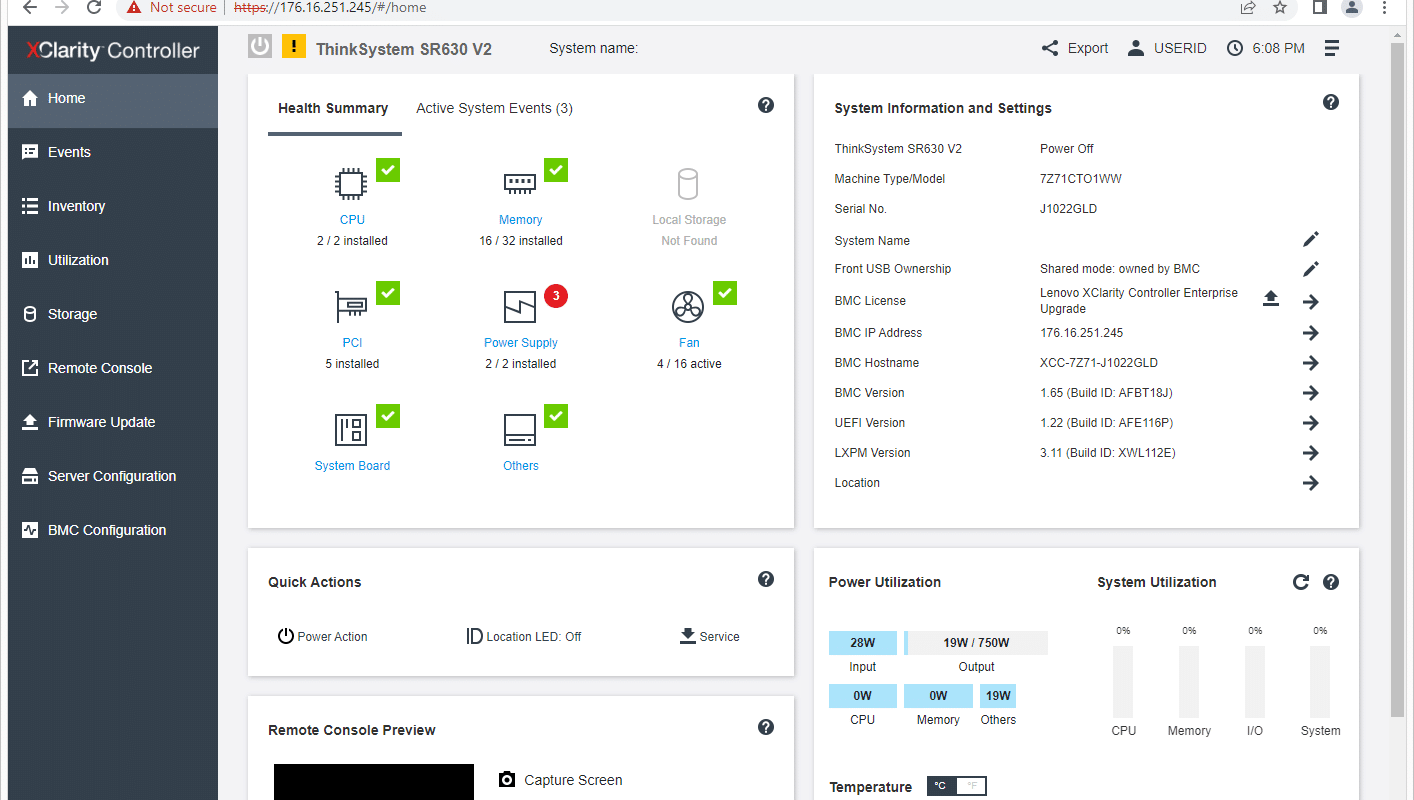This screenshot has width=1414, height=800.
Task: Switch temperature to Fahrenheit
Action: (971, 786)
